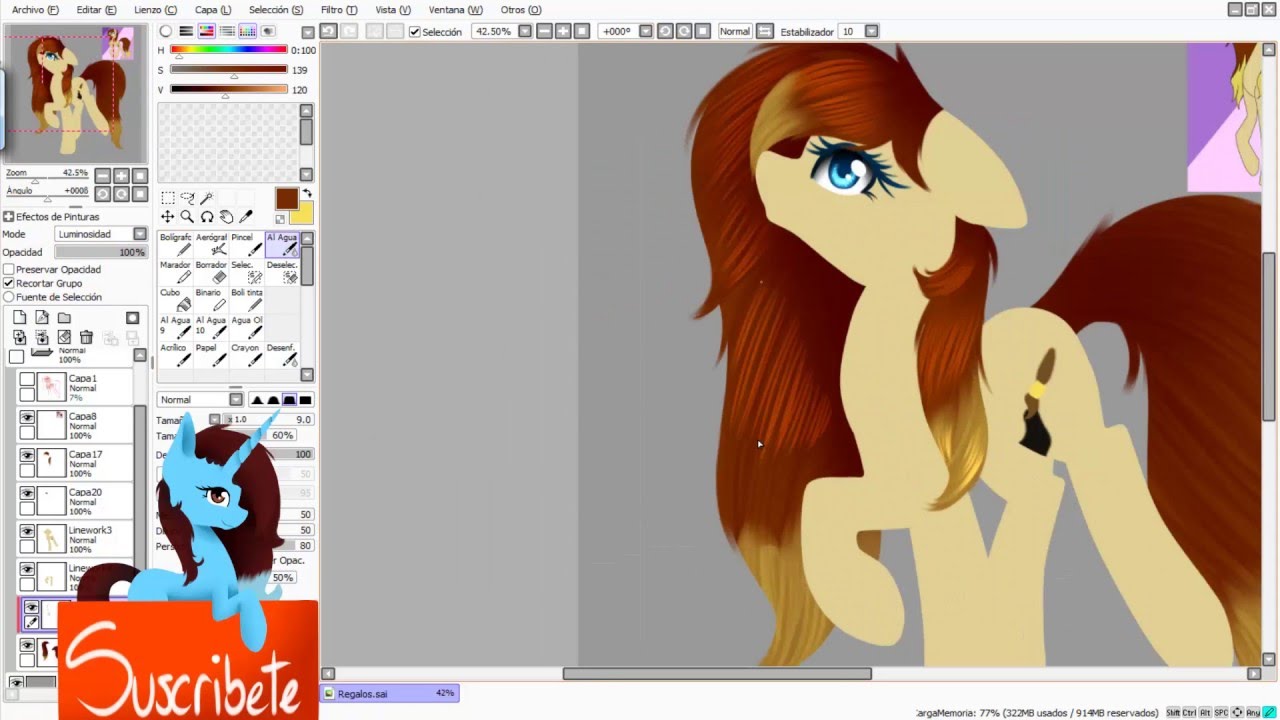This screenshot has width=1280, height=720.
Task: Click the undo arrow in toolbar
Action: (328, 31)
